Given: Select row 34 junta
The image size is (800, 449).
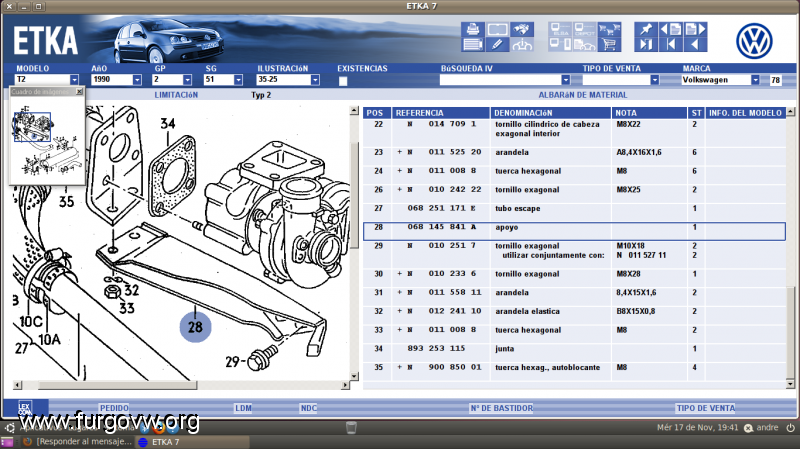Looking at the screenshot, I should pos(574,353).
